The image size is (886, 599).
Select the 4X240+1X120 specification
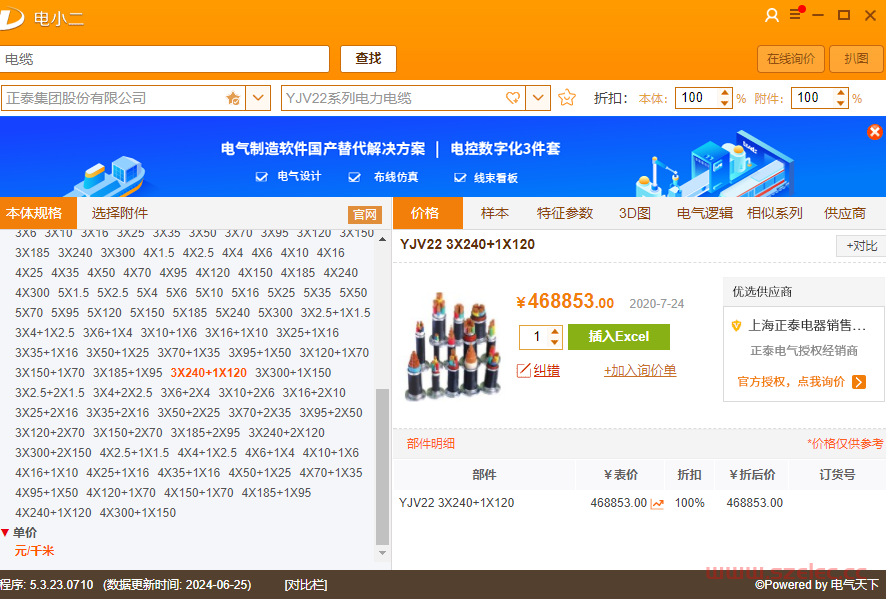[53, 513]
